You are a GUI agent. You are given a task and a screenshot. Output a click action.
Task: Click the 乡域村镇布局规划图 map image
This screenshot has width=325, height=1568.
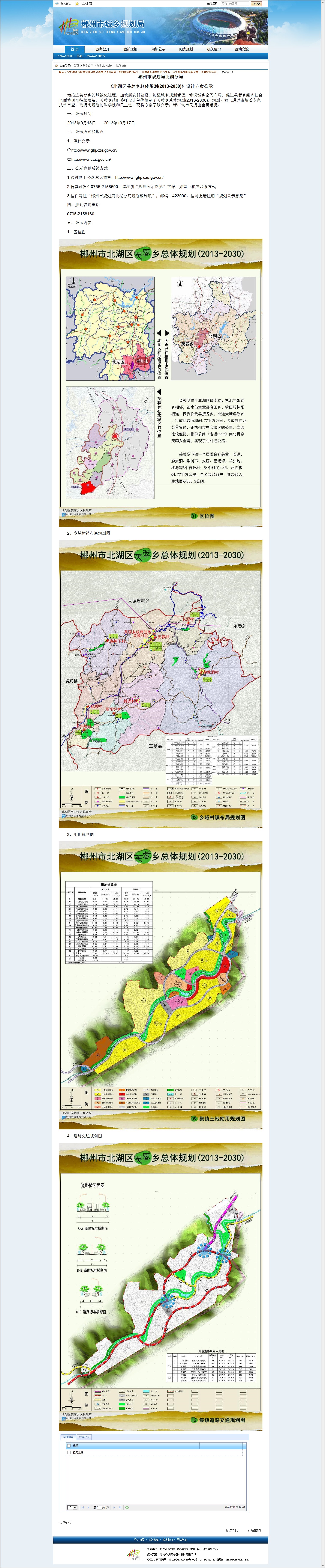pyautogui.click(x=161, y=684)
